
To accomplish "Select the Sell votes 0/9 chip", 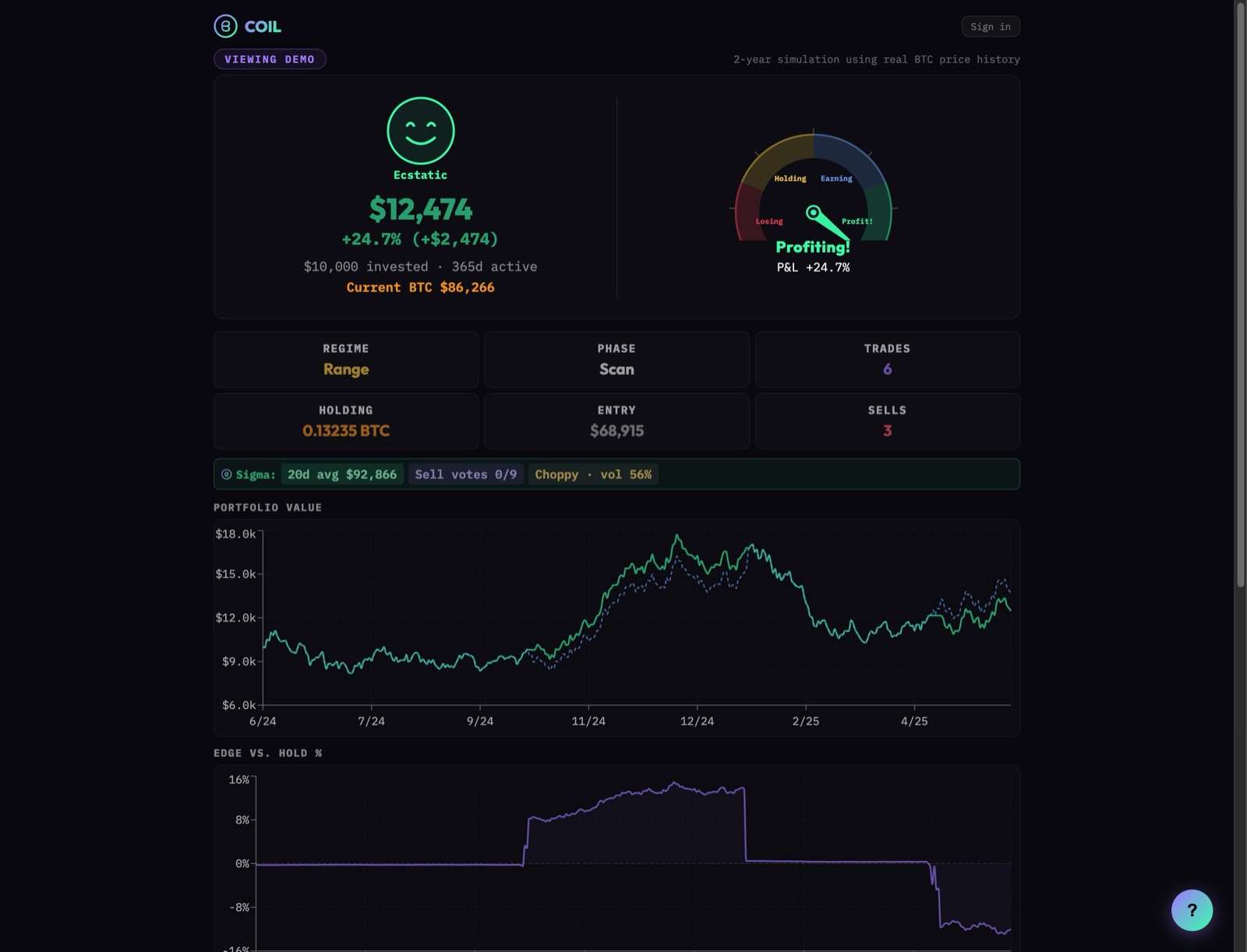I will pyautogui.click(x=465, y=474).
